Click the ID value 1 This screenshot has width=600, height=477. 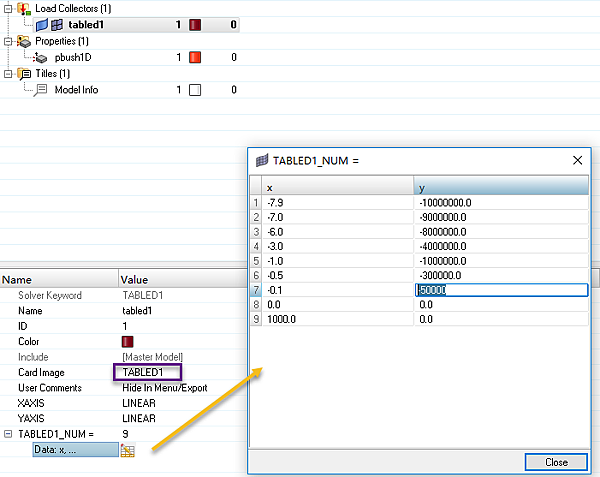pyautogui.click(x=125, y=326)
